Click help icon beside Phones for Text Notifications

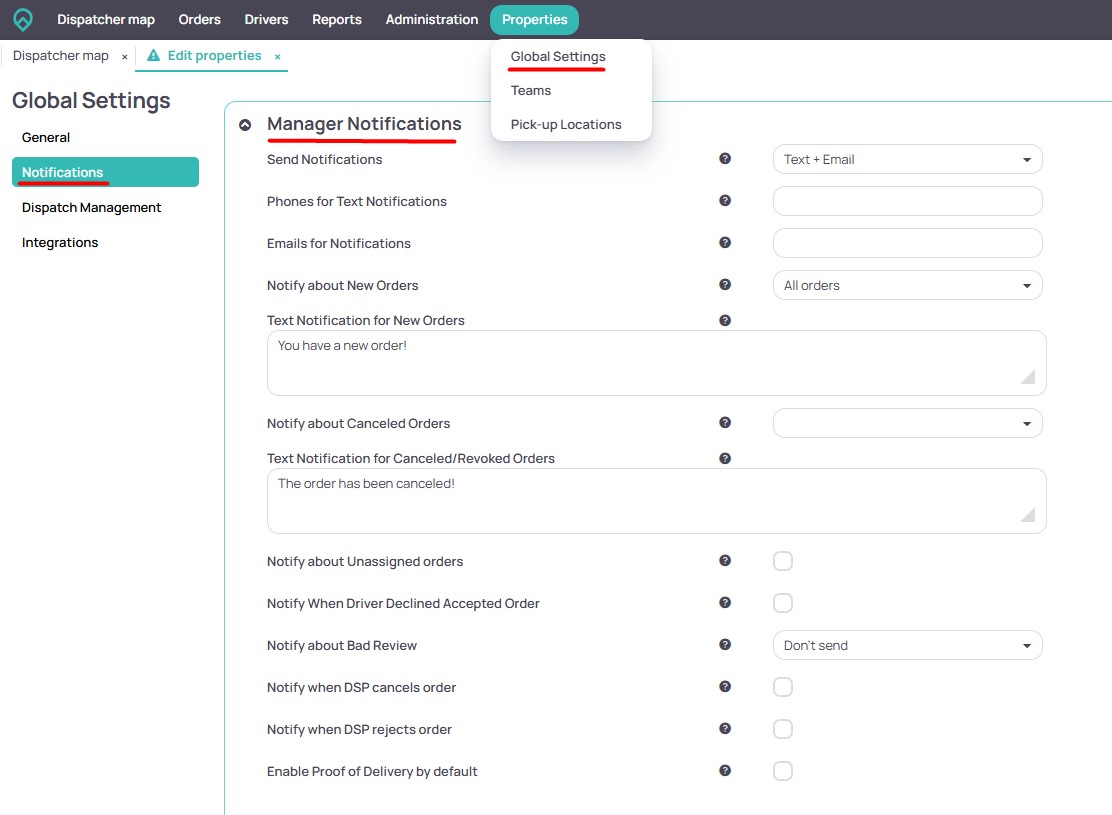click(725, 200)
